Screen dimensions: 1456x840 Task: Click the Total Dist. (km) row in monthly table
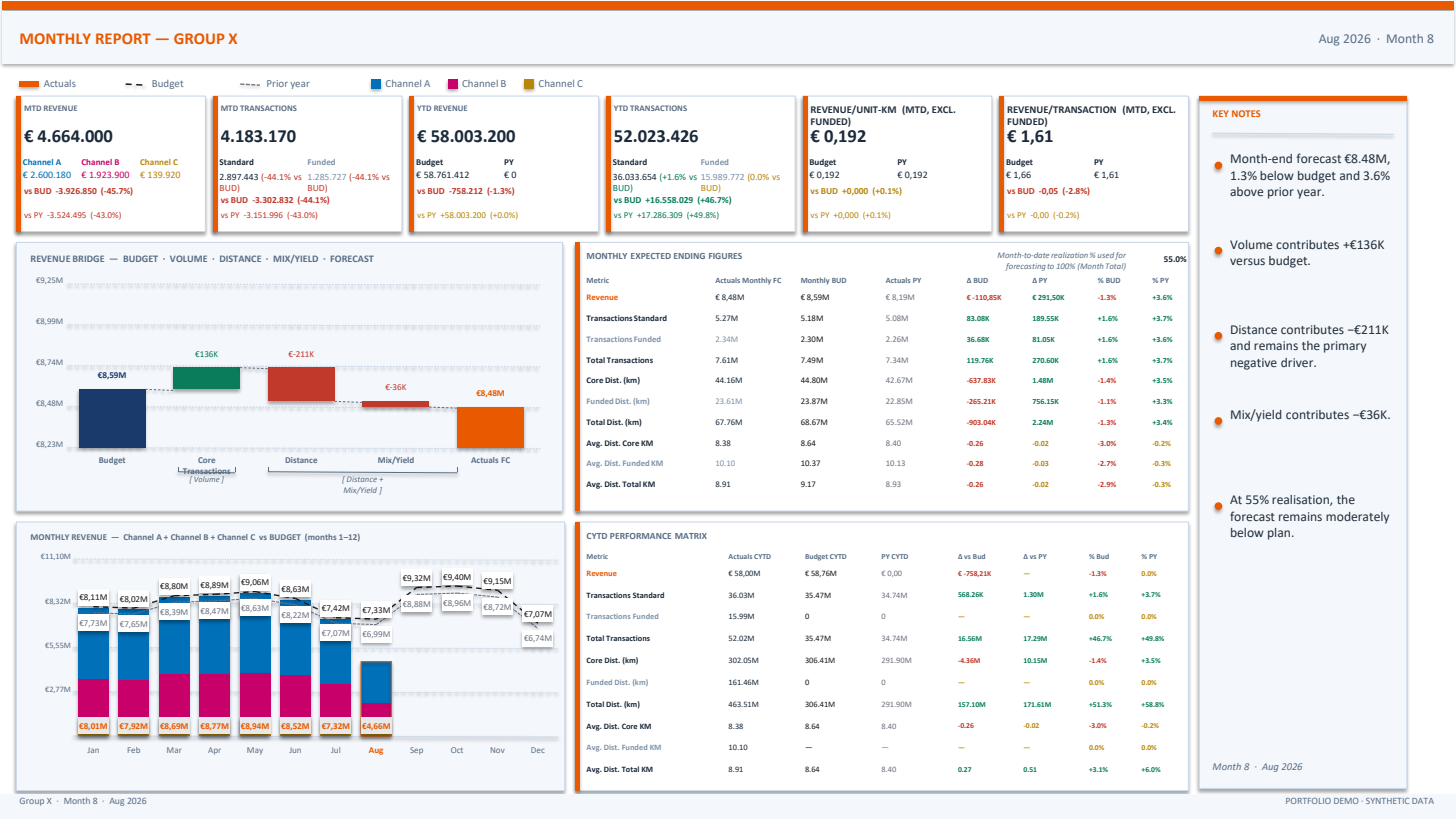(x=880, y=422)
